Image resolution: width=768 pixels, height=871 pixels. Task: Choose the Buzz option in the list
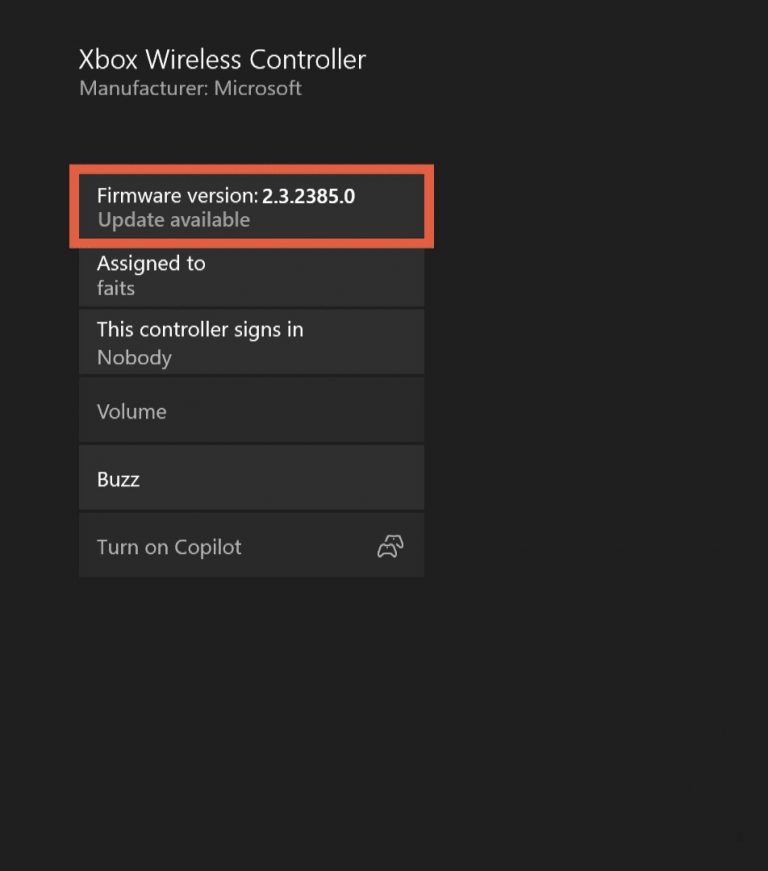tap(250, 478)
